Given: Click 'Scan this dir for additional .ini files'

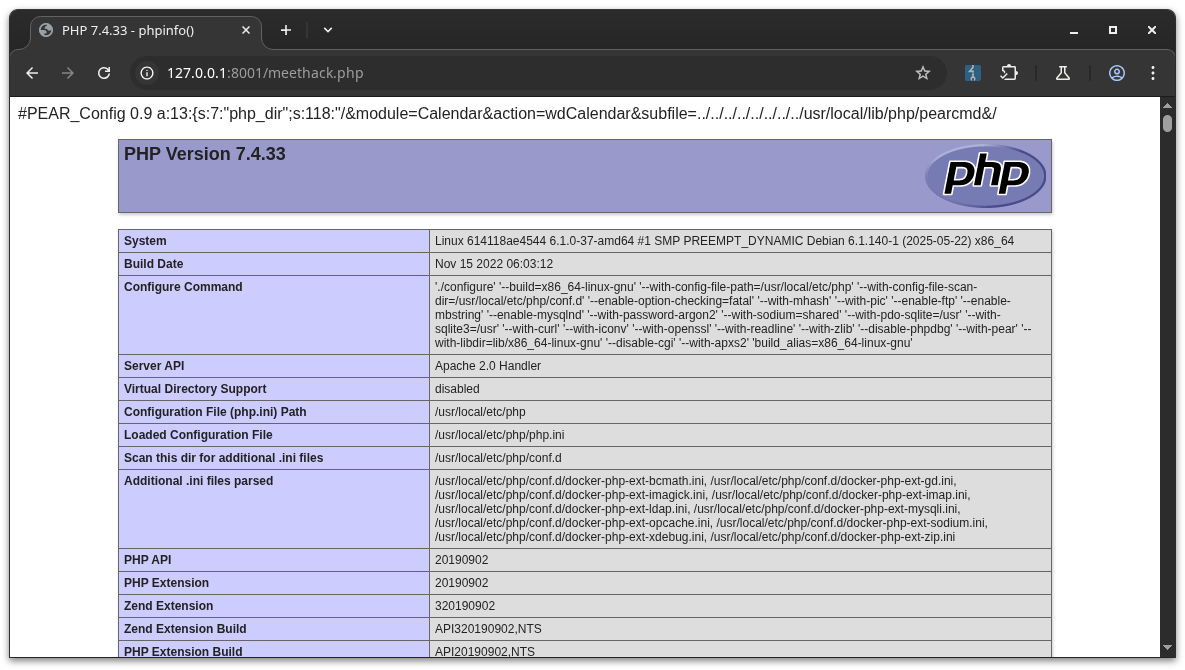Looking at the screenshot, I should pyautogui.click(x=224, y=458).
